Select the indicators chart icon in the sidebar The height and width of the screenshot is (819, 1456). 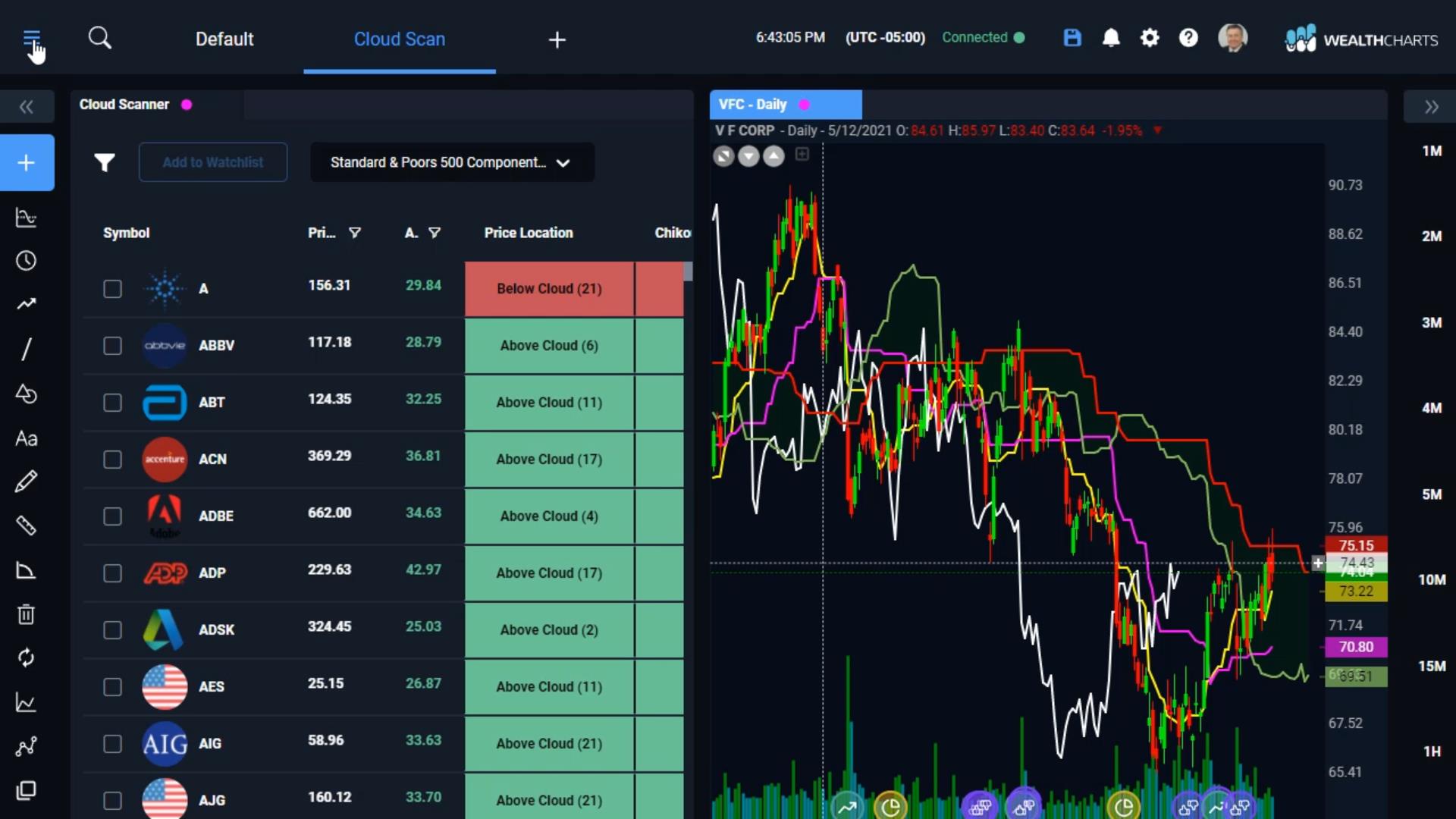click(x=27, y=218)
